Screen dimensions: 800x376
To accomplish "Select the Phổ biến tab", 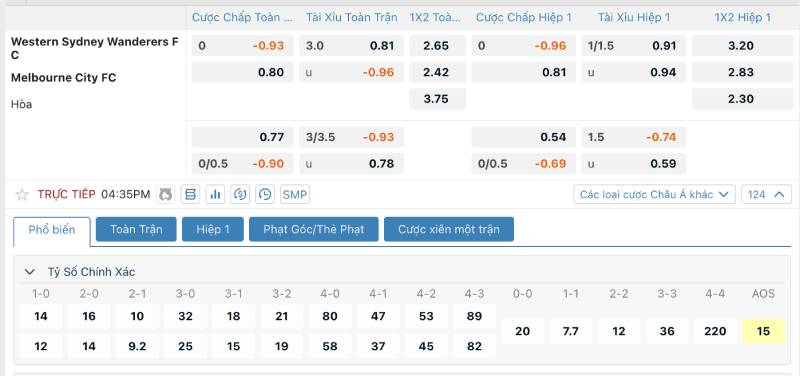I will click(x=52, y=230).
